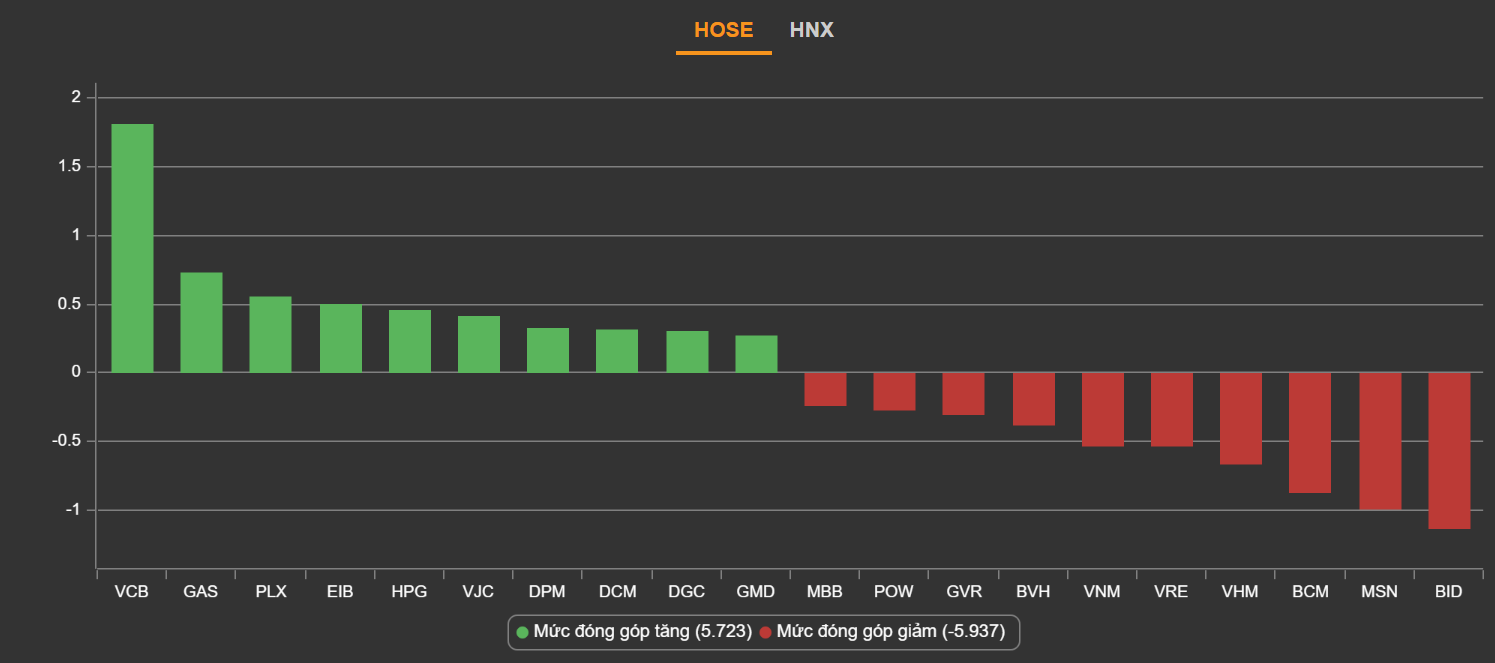Click the green VJC bar

(478, 344)
